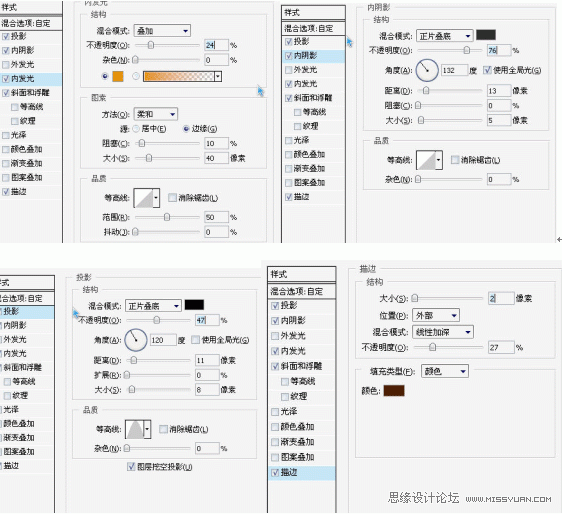Uncheck 使用全局光 in the Inner Shadow dialog
Viewport: 562px width, 514px height.
point(487,70)
